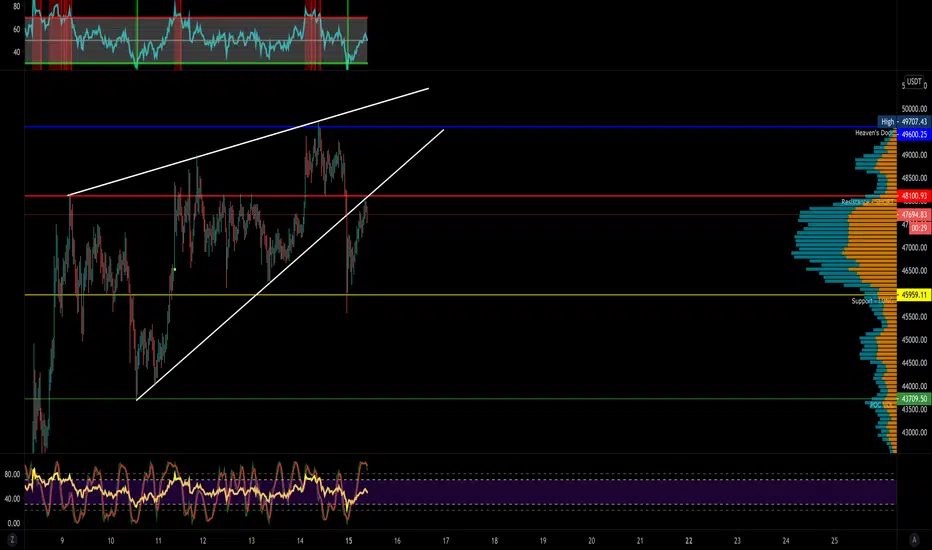The image size is (932, 550).
Task: Select the blue 49600.25 price label
Action: tap(914, 134)
